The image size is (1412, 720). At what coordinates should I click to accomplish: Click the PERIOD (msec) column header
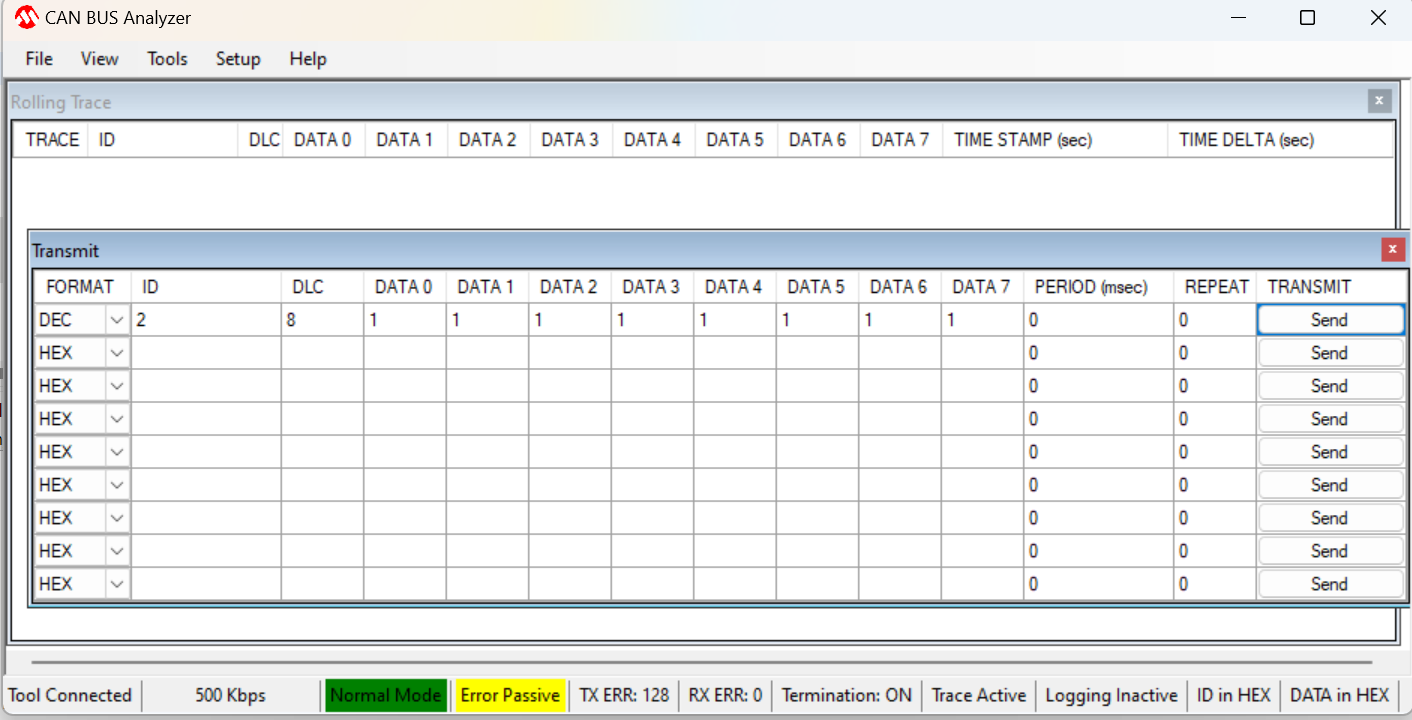tap(1099, 287)
